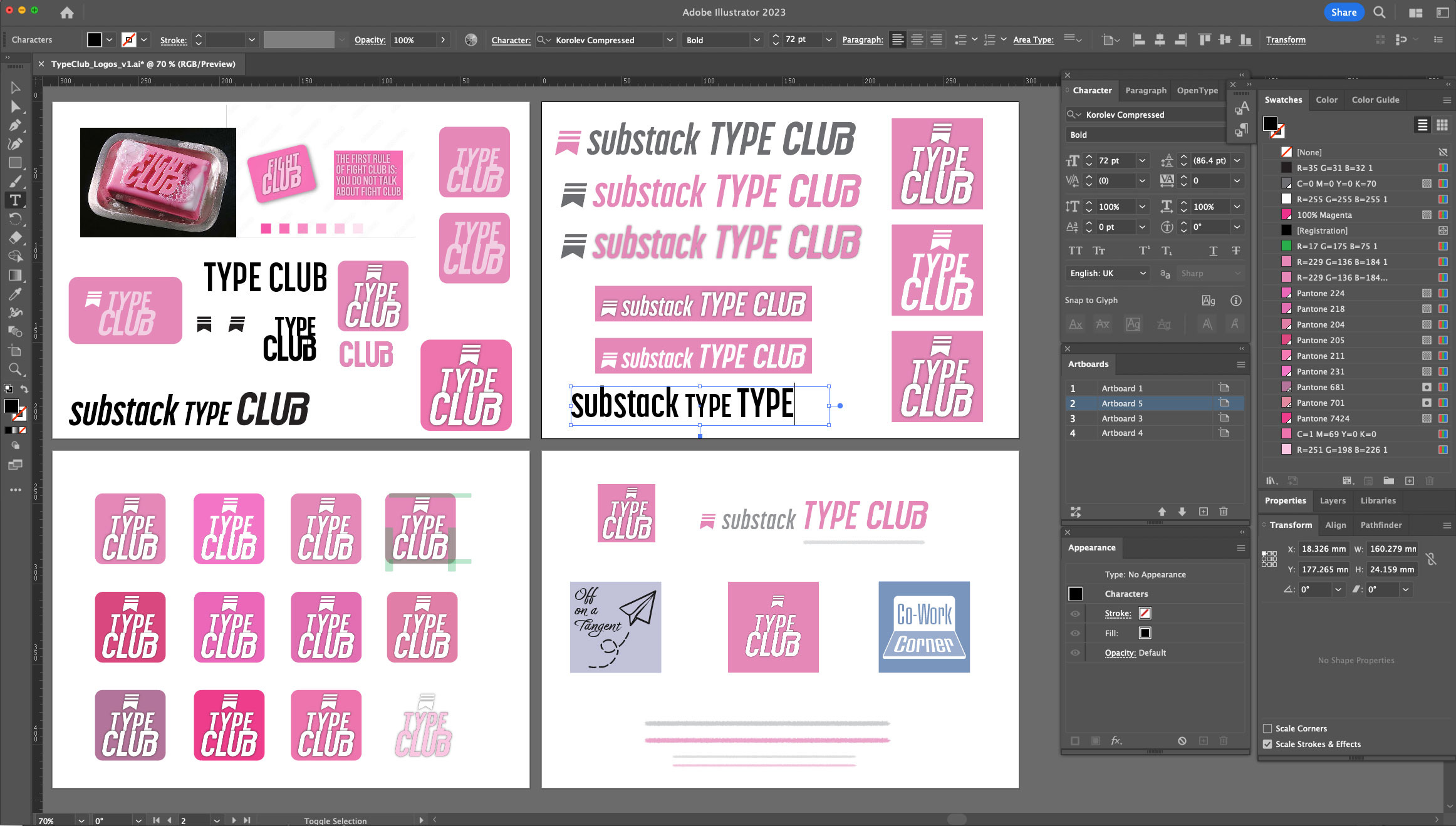Viewport: 1456px width, 826px height.
Task: Click the fx add effect icon
Action: [x=1116, y=741]
